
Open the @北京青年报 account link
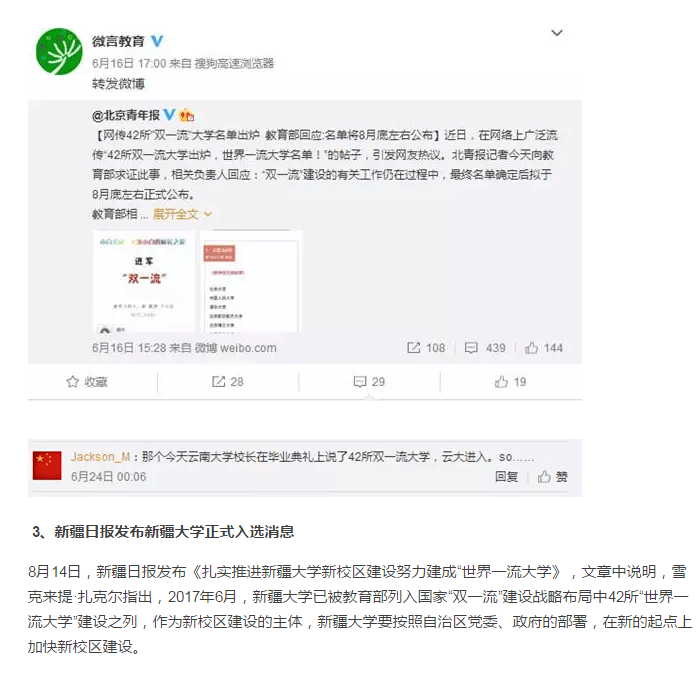pos(126,116)
